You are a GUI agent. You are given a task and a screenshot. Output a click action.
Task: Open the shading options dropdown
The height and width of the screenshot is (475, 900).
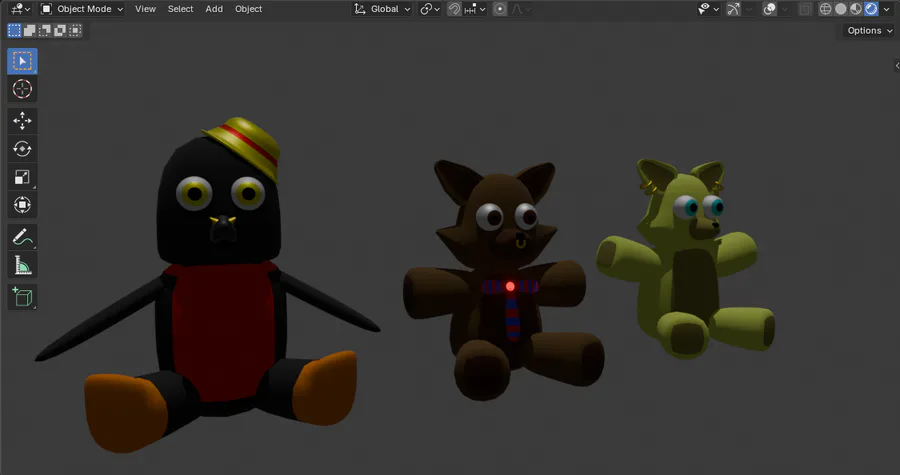click(887, 9)
